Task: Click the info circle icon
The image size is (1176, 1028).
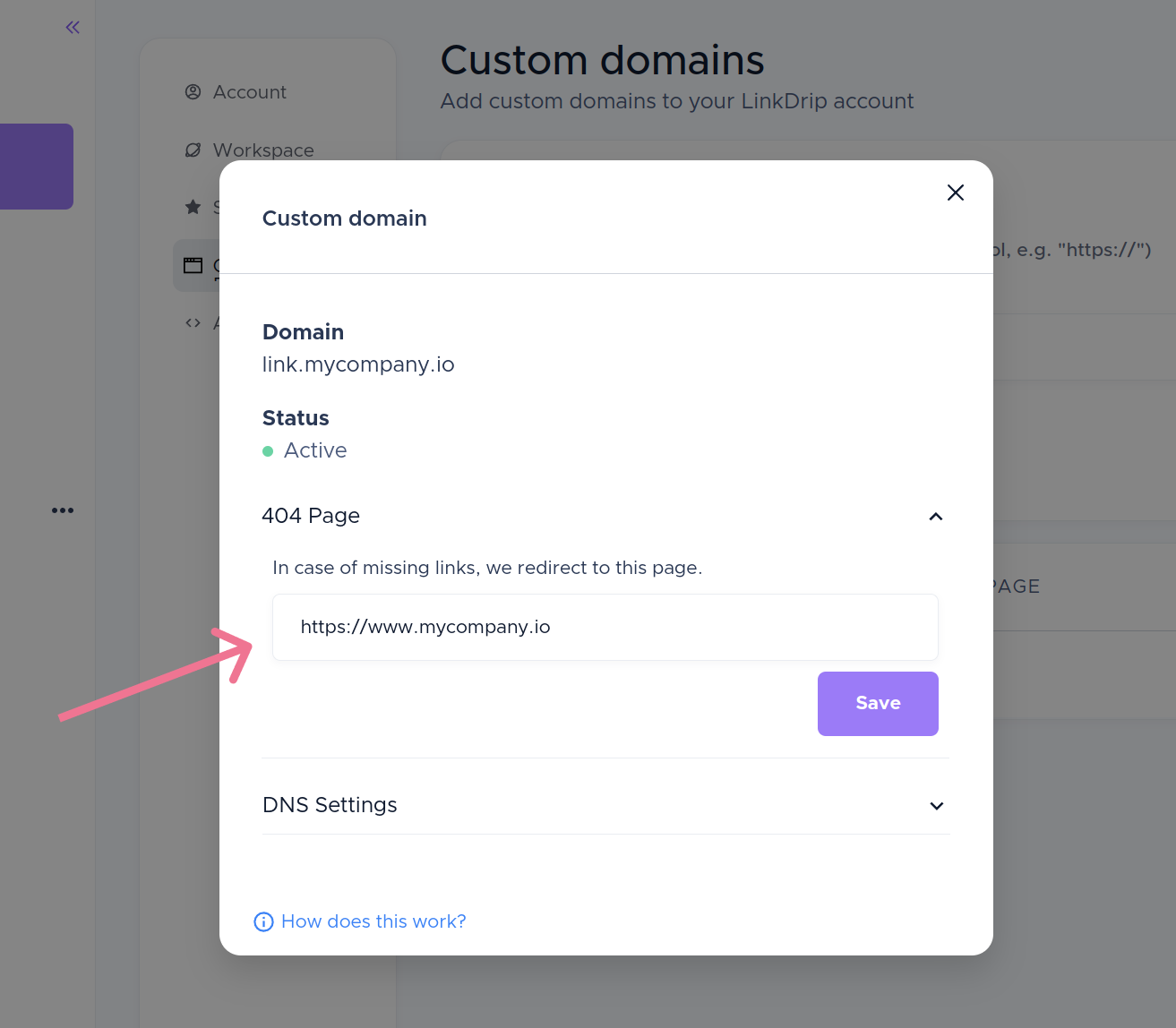Action: pyautogui.click(x=263, y=921)
